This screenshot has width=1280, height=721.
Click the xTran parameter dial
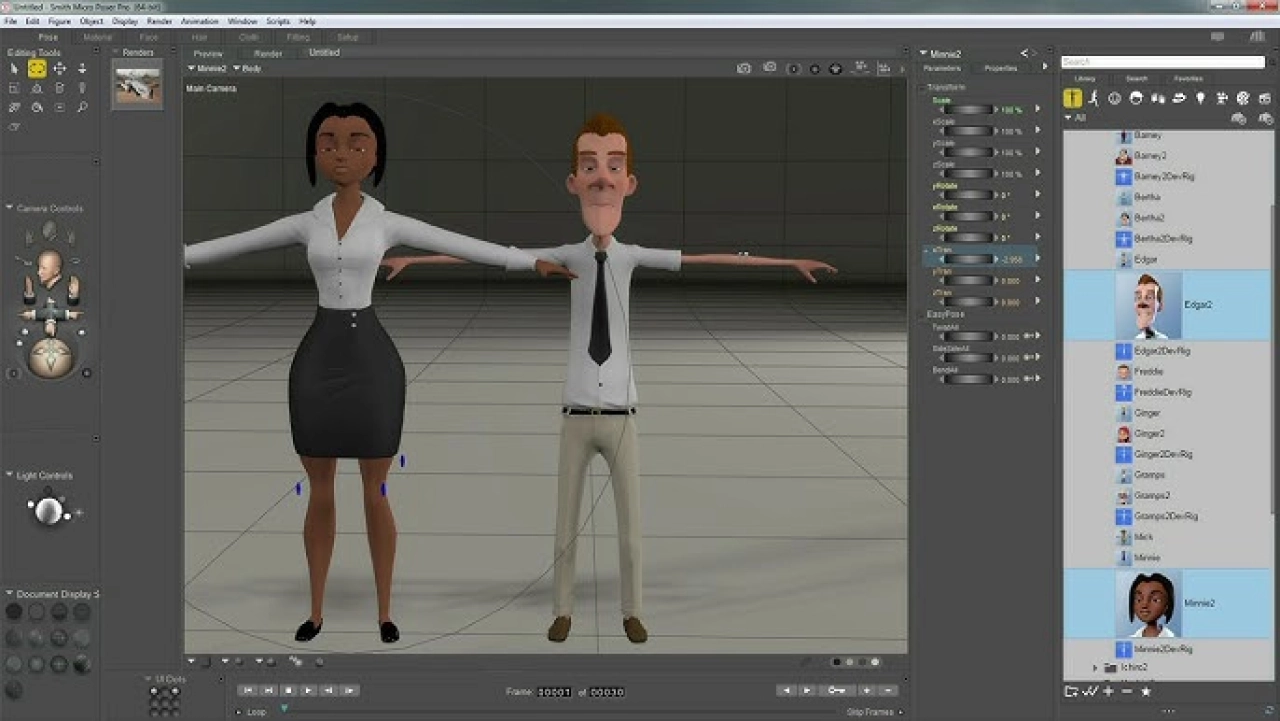[967, 259]
